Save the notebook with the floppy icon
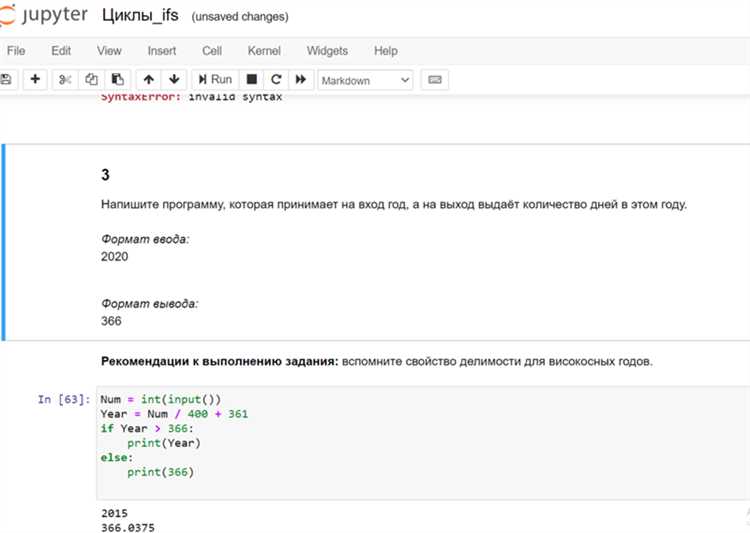 click(x=6, y=79)
